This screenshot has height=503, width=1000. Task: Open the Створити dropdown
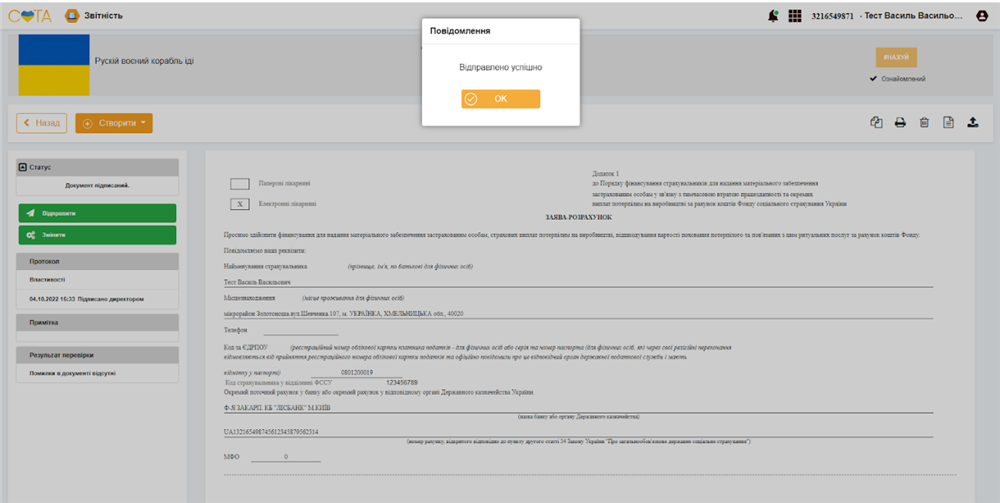114,123
